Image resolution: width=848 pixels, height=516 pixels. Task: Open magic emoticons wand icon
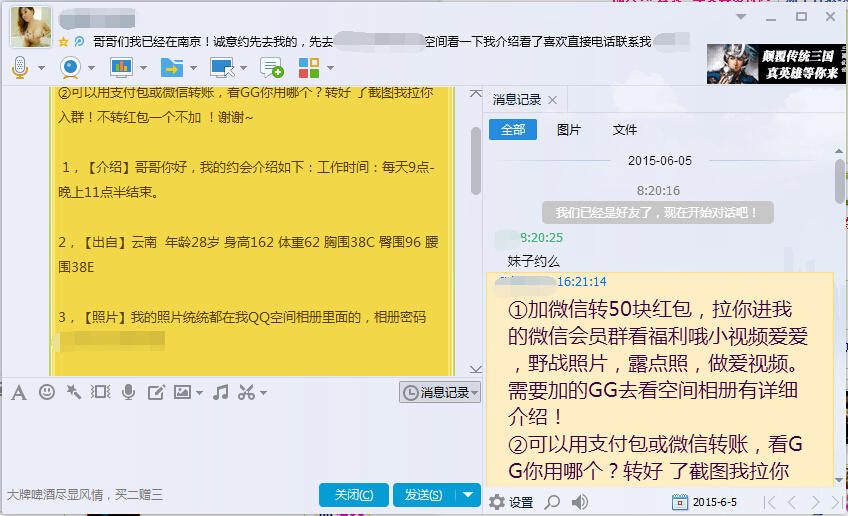[74, 392]
